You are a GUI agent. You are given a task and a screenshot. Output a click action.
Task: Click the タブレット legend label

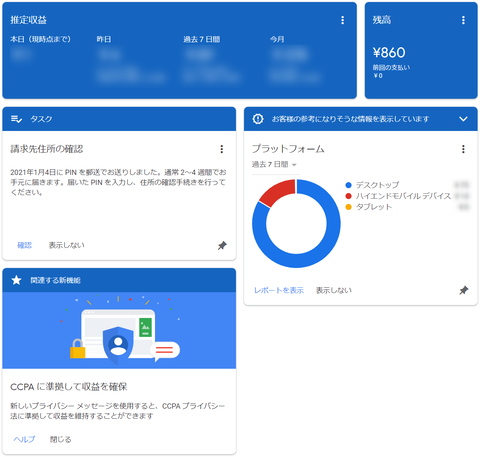click(x=374, y=207)
